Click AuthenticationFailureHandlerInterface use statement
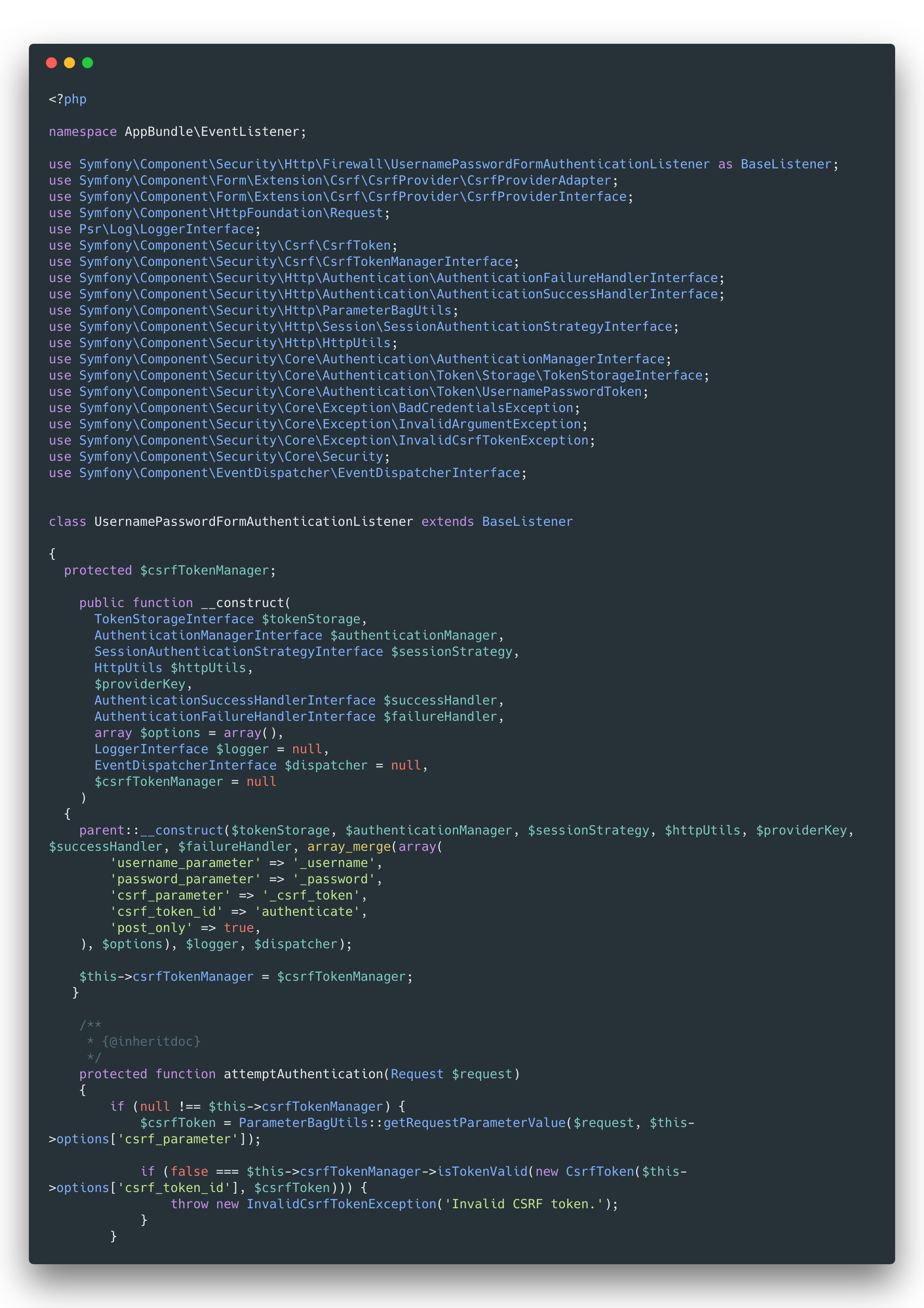This screenshot has width=924, height=1308. (387, 278)
